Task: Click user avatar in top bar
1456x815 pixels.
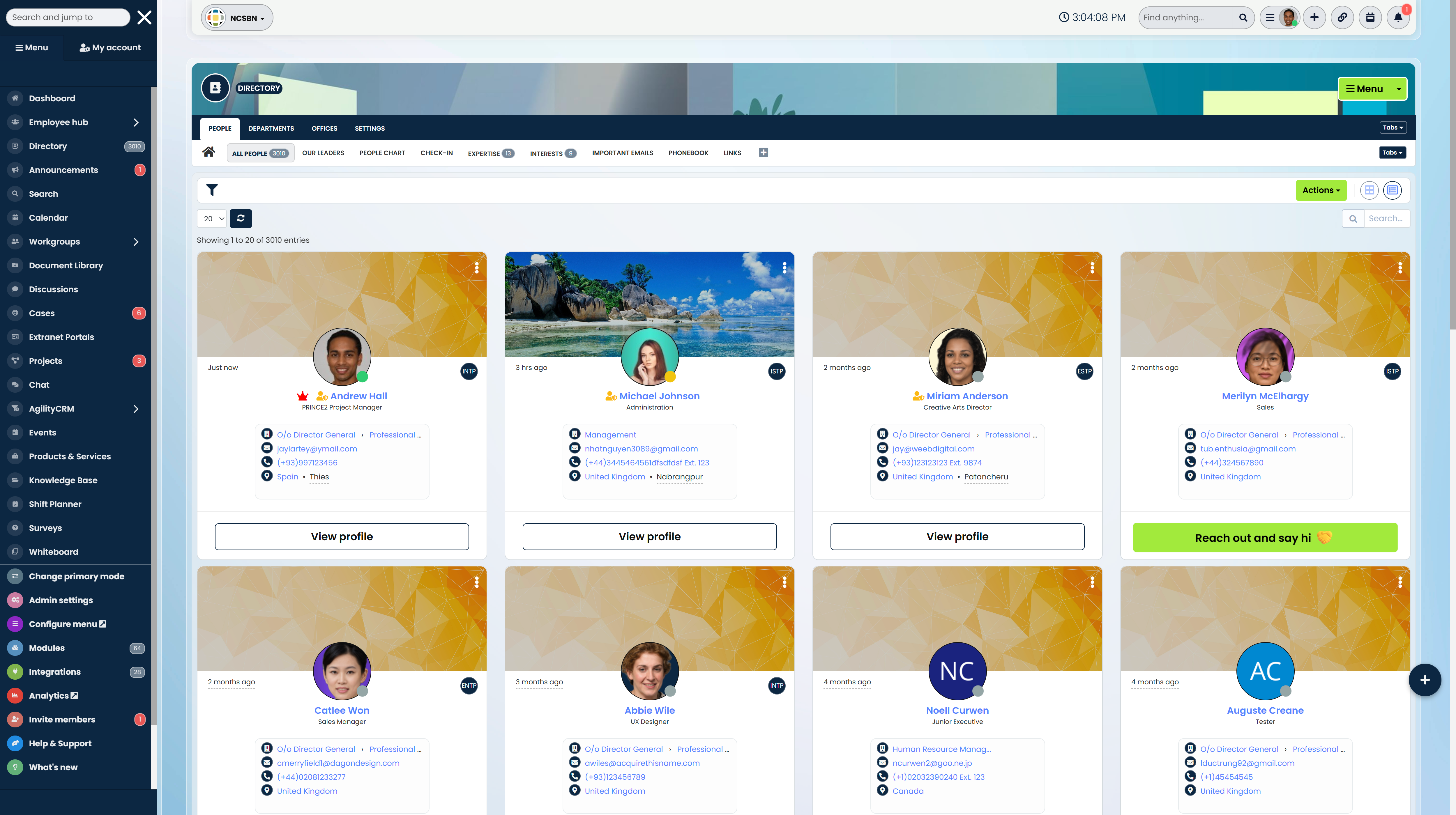Action: tap(1288, 17)
